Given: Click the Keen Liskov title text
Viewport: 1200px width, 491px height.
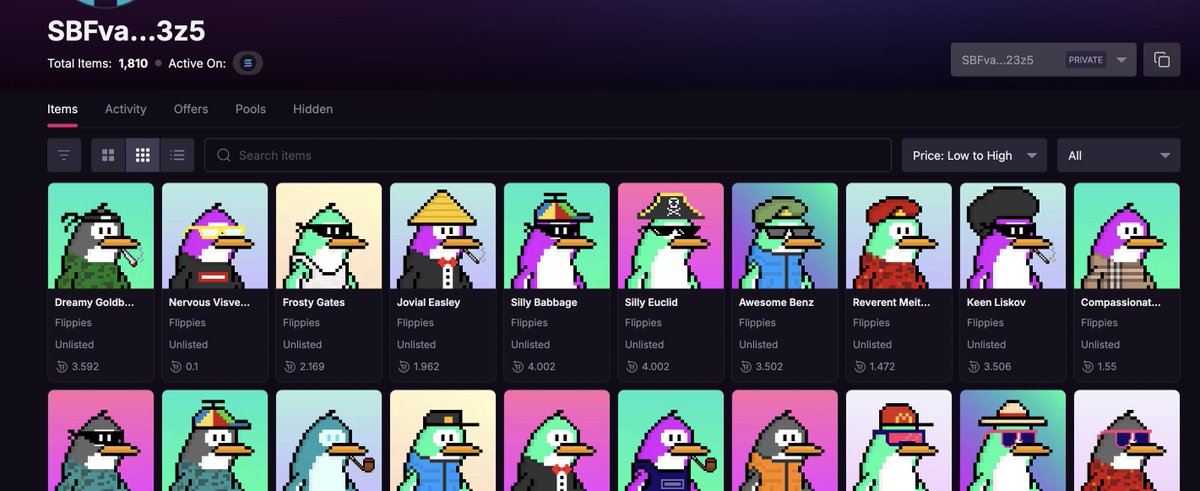Looking at the screenshot, I should pyautogui.click(x=996, y=302).
